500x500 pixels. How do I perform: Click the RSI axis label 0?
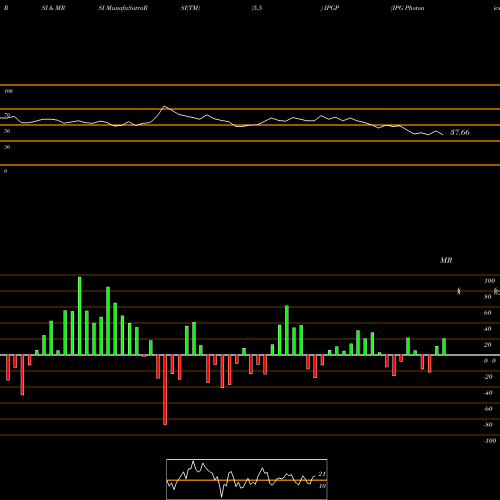5,171
